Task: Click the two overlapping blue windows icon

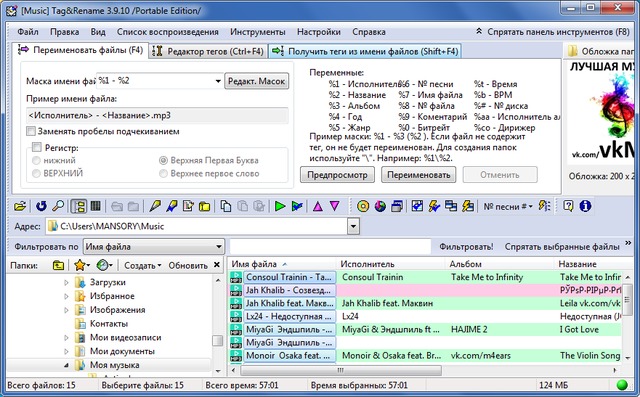Action: [x=451, y=206]
